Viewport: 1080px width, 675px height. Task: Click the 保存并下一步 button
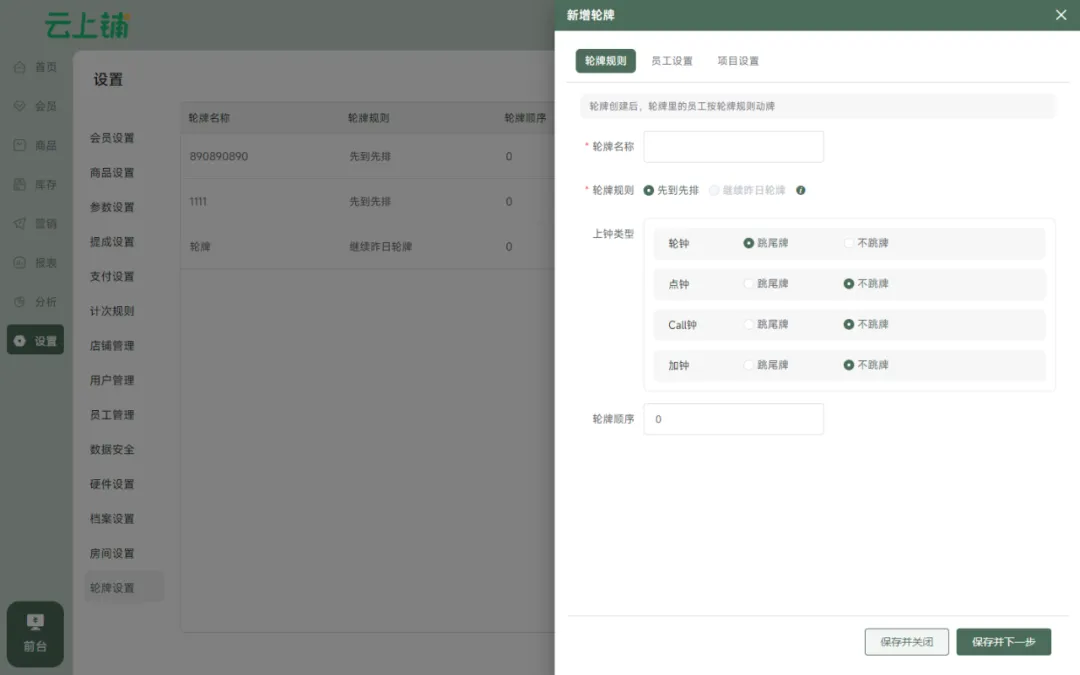click(x=1003, y=642)
